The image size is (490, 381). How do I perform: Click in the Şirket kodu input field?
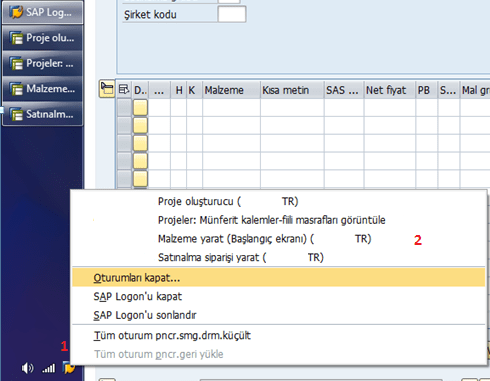pos(232,14)
